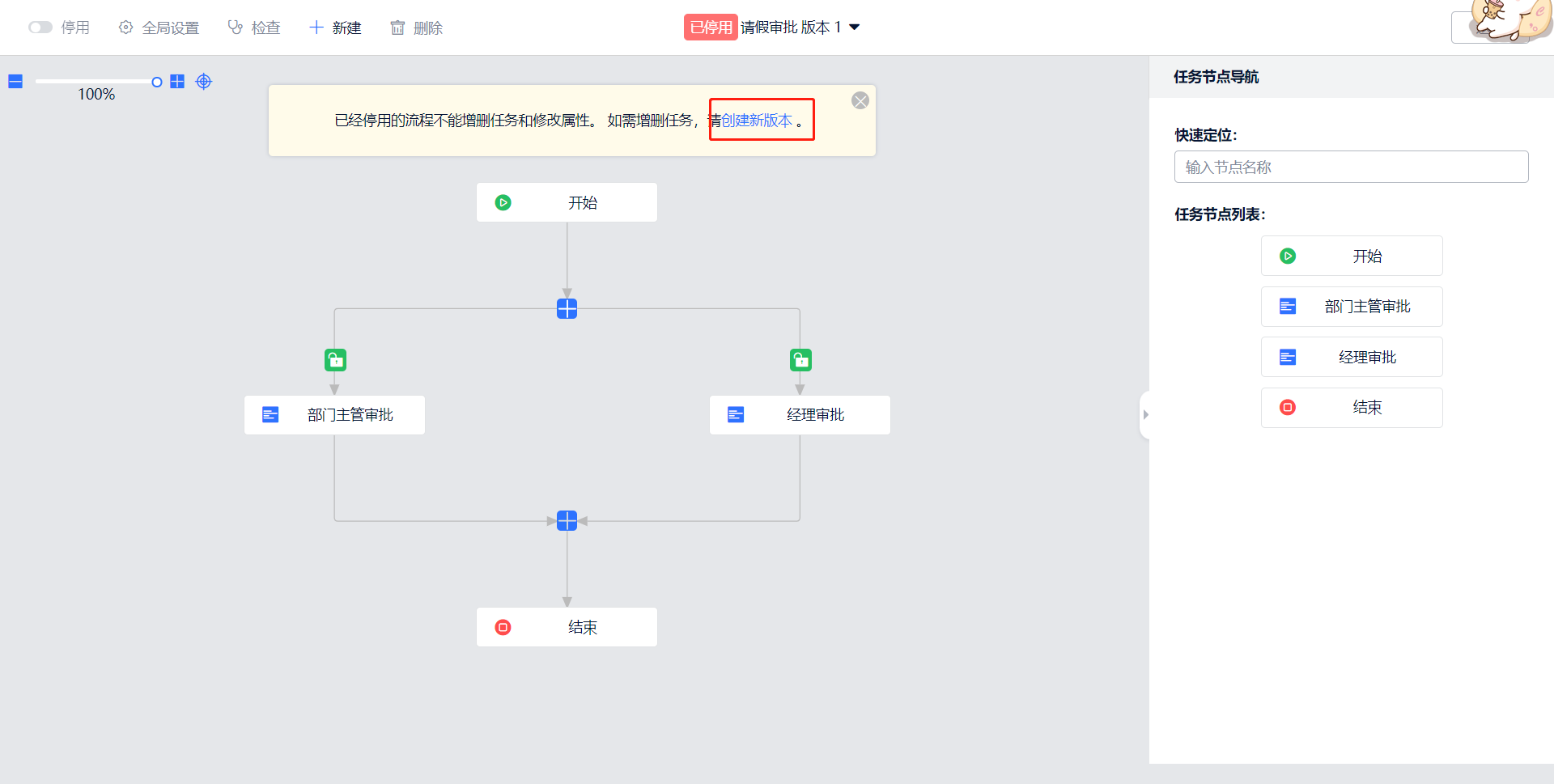
Task: Click the zoom in plus icon
Action: click(x=177, y=82)
